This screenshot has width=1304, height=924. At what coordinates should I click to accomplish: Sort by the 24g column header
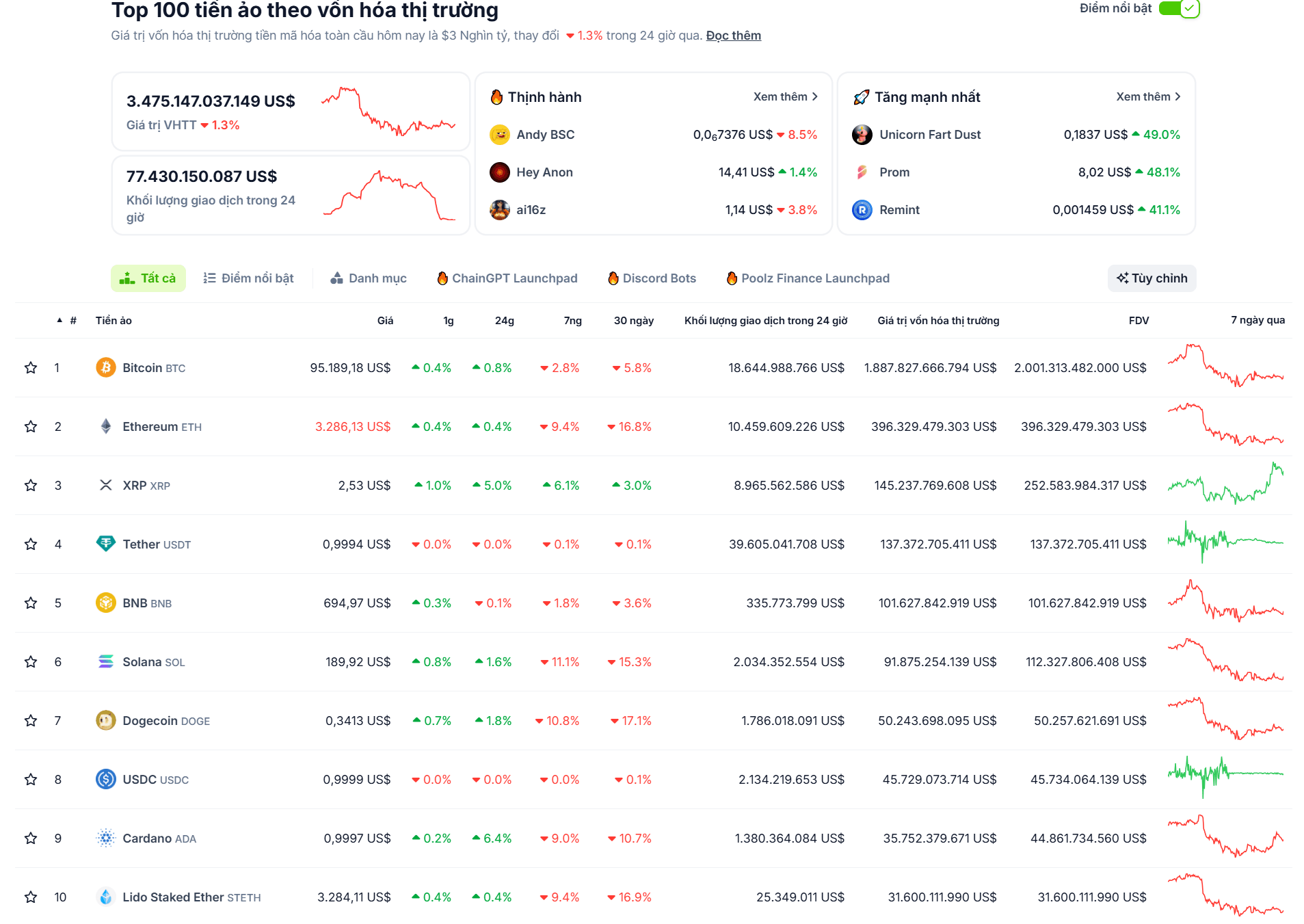[505, 320]
